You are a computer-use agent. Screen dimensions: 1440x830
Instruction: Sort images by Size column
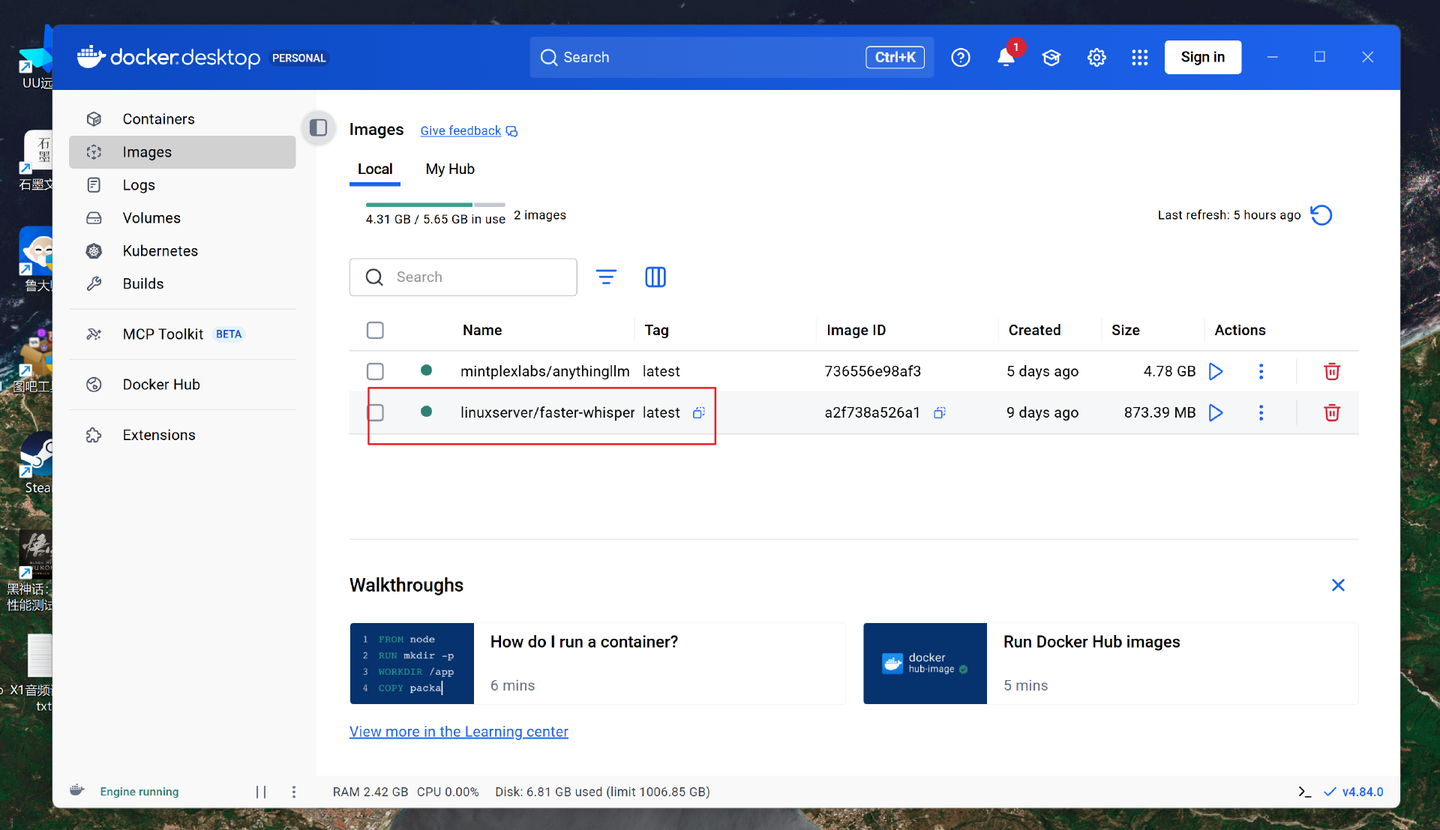[1126, 331]
